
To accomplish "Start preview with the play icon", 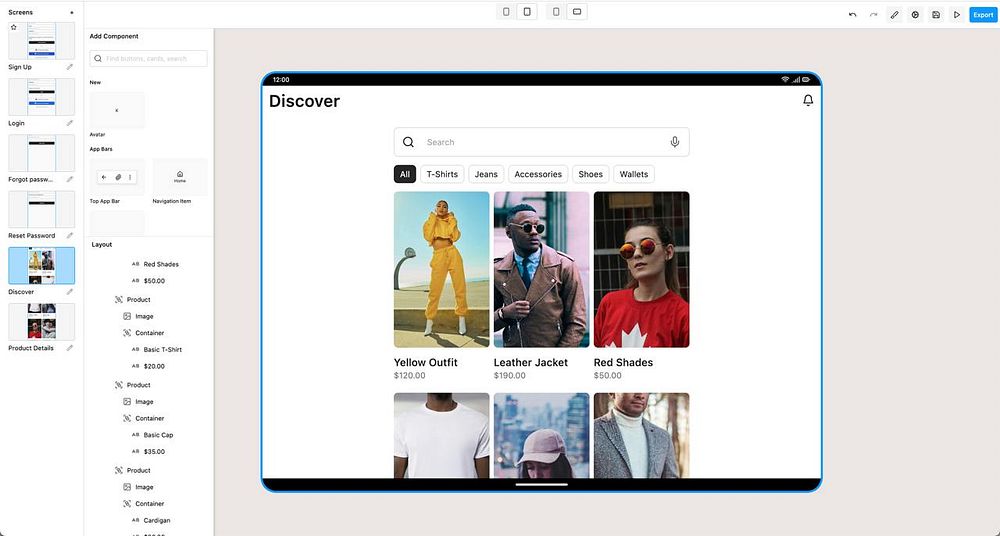I will [x=957, y=15].
